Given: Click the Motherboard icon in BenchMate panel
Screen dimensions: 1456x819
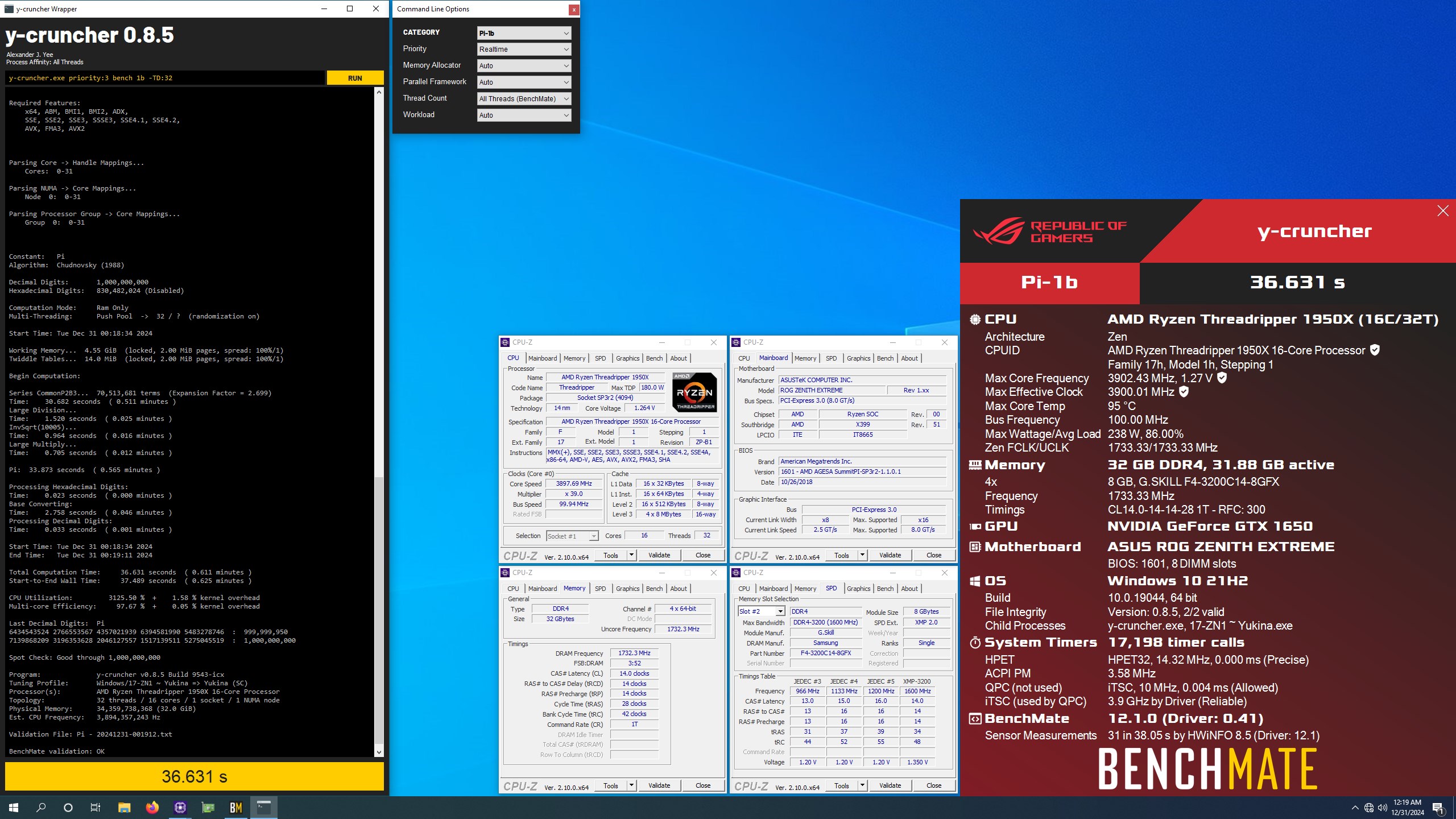Looking at the screenshot, I should tap(975, 547).
